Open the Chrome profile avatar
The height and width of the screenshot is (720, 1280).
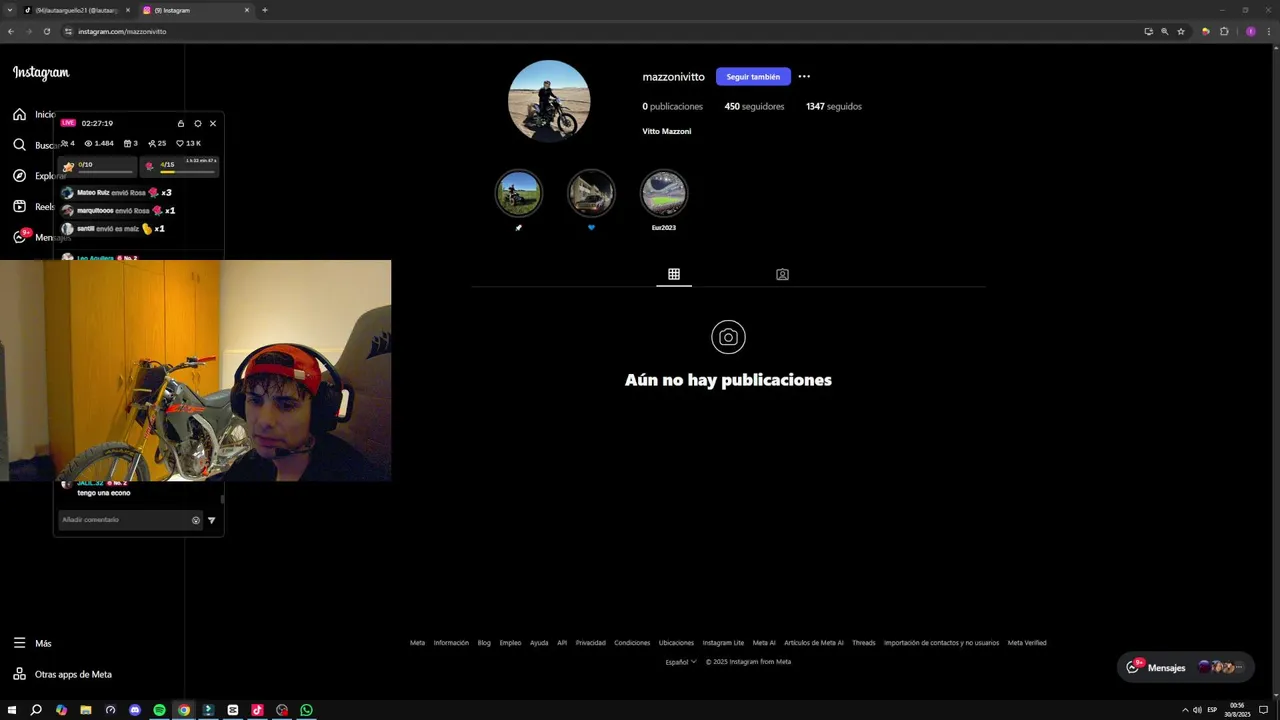[1250, 31]
